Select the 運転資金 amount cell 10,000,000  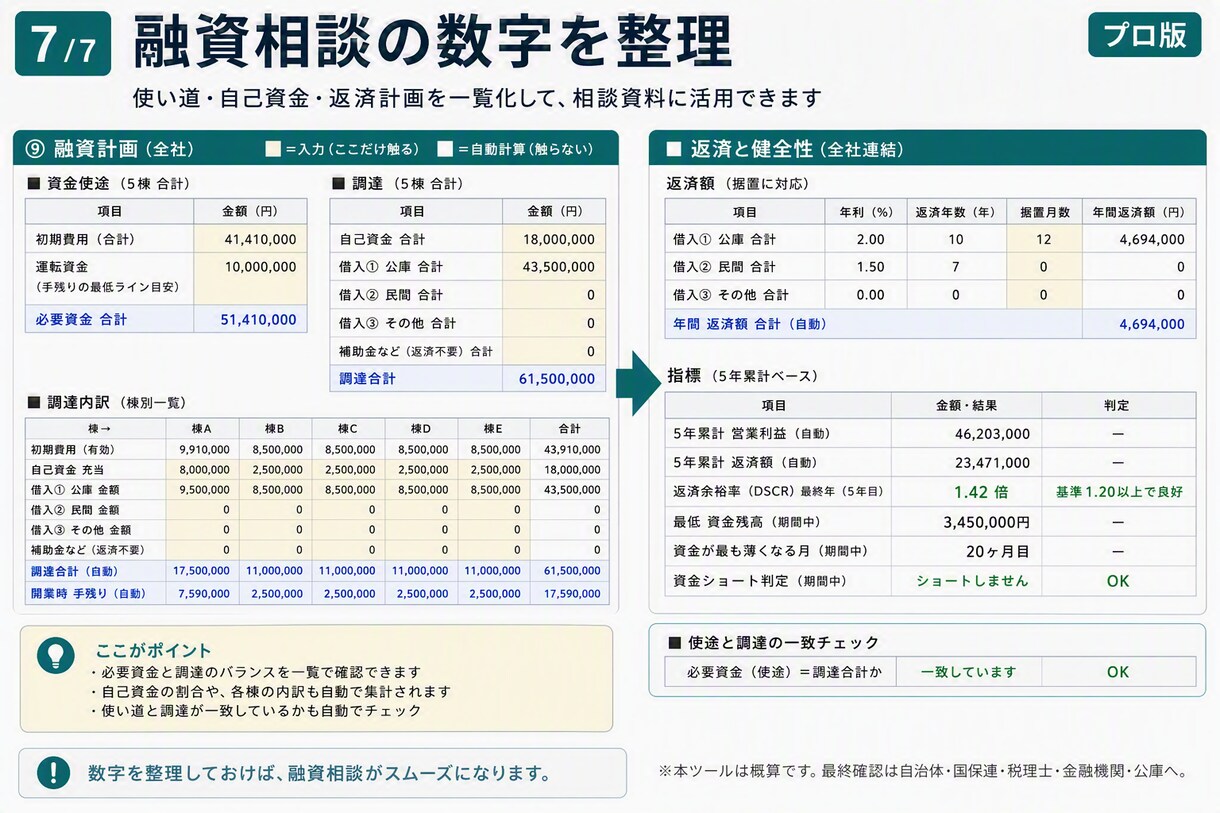[250, 279]
